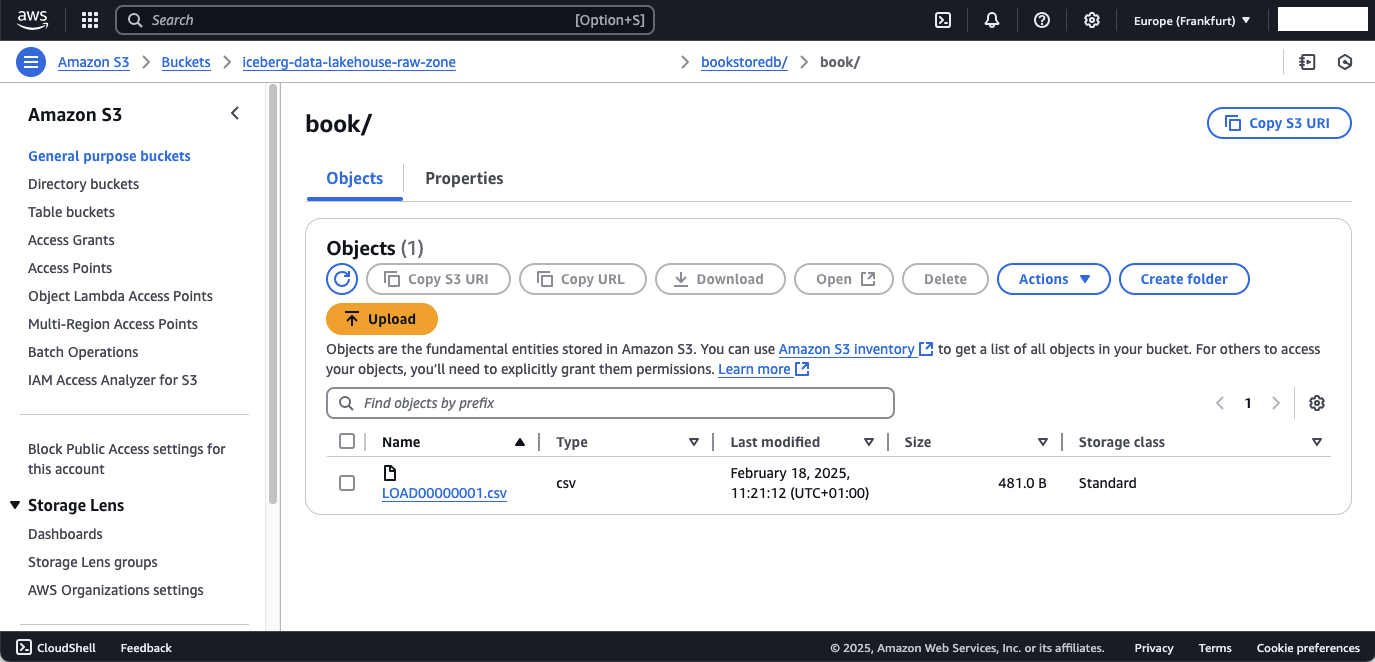The image size is (1375, 662).
Task: Collapse the Storage Lens section
Action: tap(15, 506)
